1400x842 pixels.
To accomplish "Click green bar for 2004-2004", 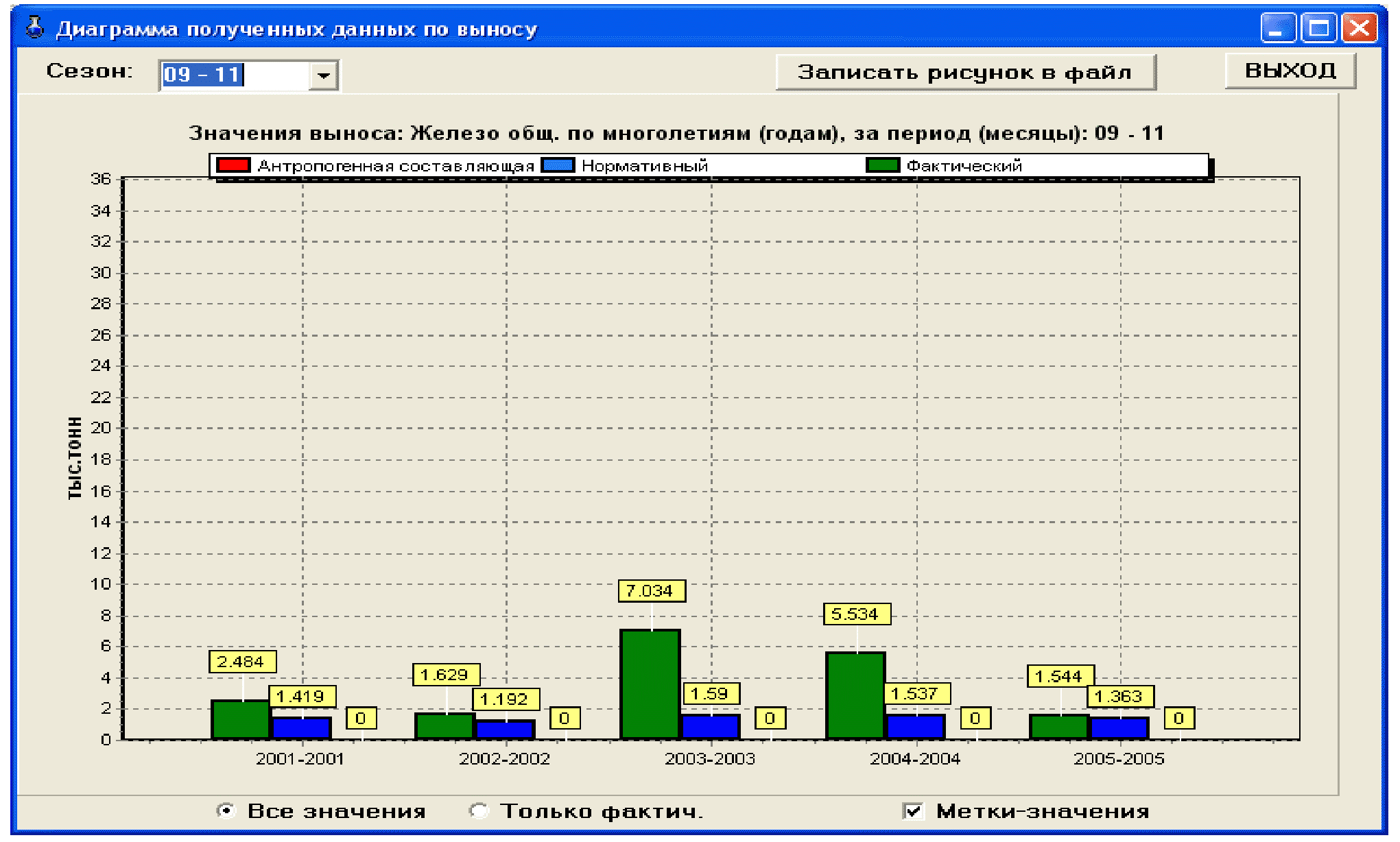I will point(855,696).
